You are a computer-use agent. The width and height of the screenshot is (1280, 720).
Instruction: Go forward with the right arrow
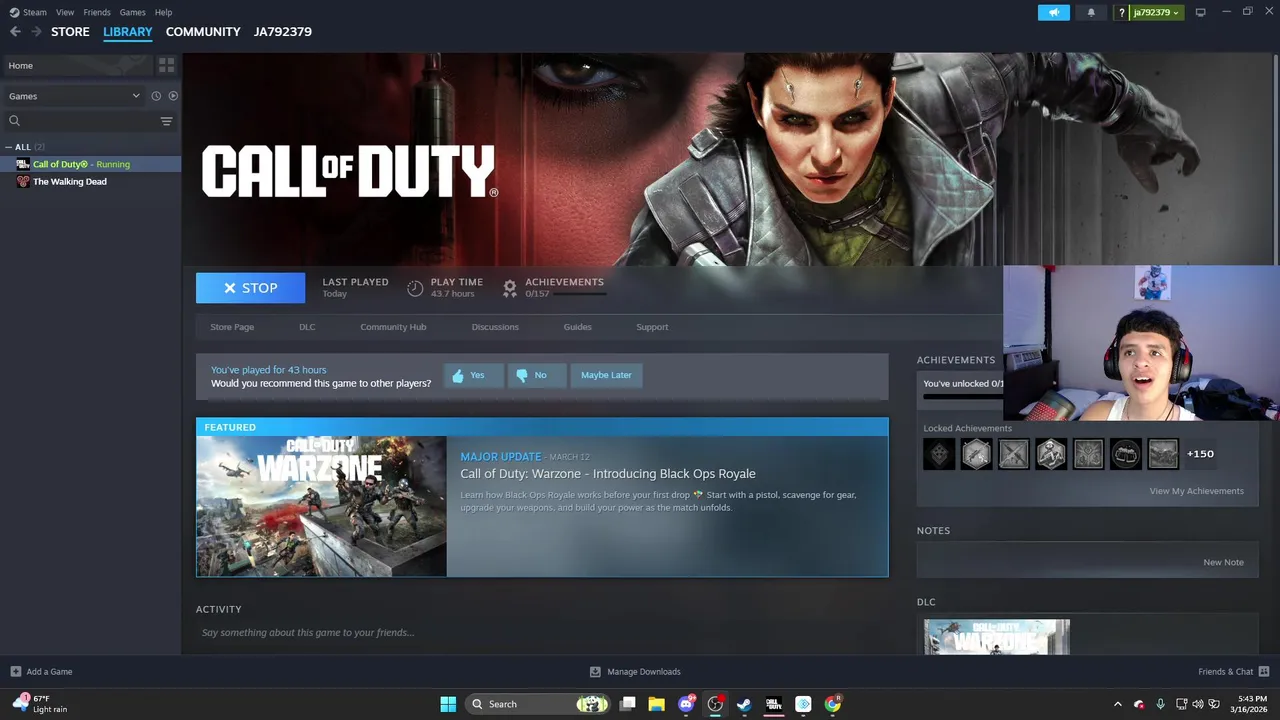(x=37, y=32)
